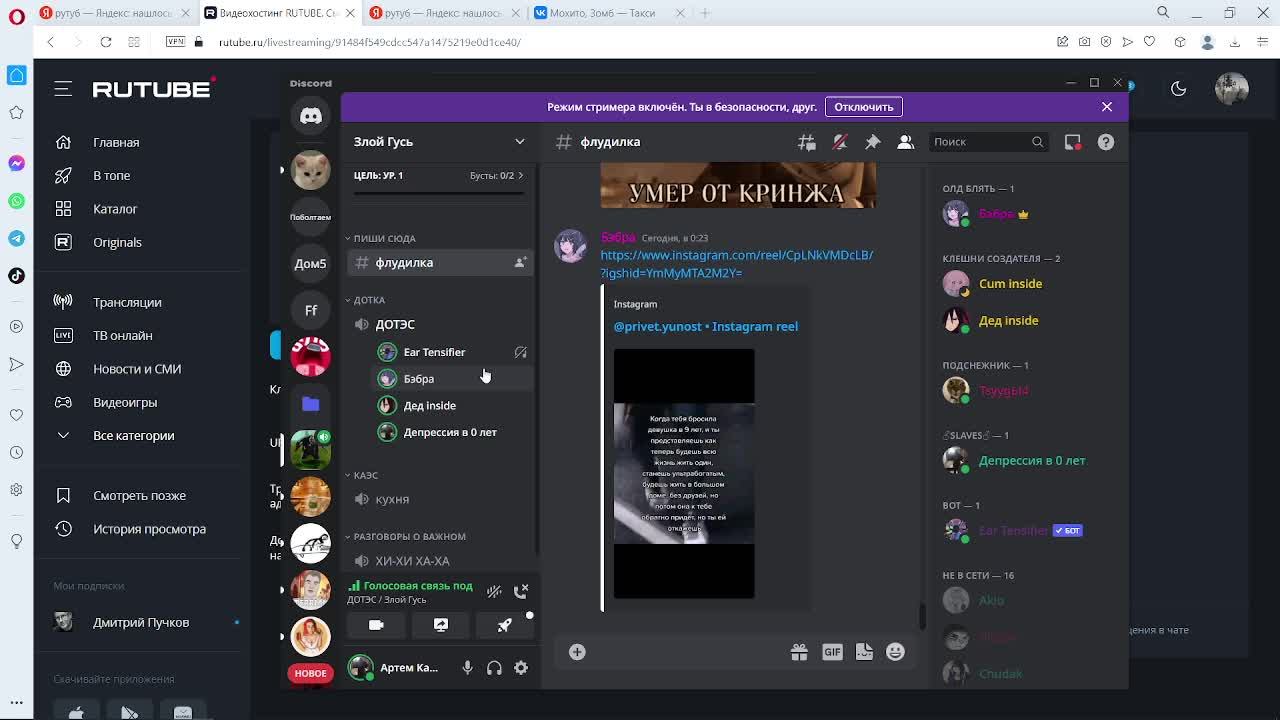Open Rutube Трансляции section
This screenshot has width=1280, height=720.
pyautogui.click(x=127, y=302)
